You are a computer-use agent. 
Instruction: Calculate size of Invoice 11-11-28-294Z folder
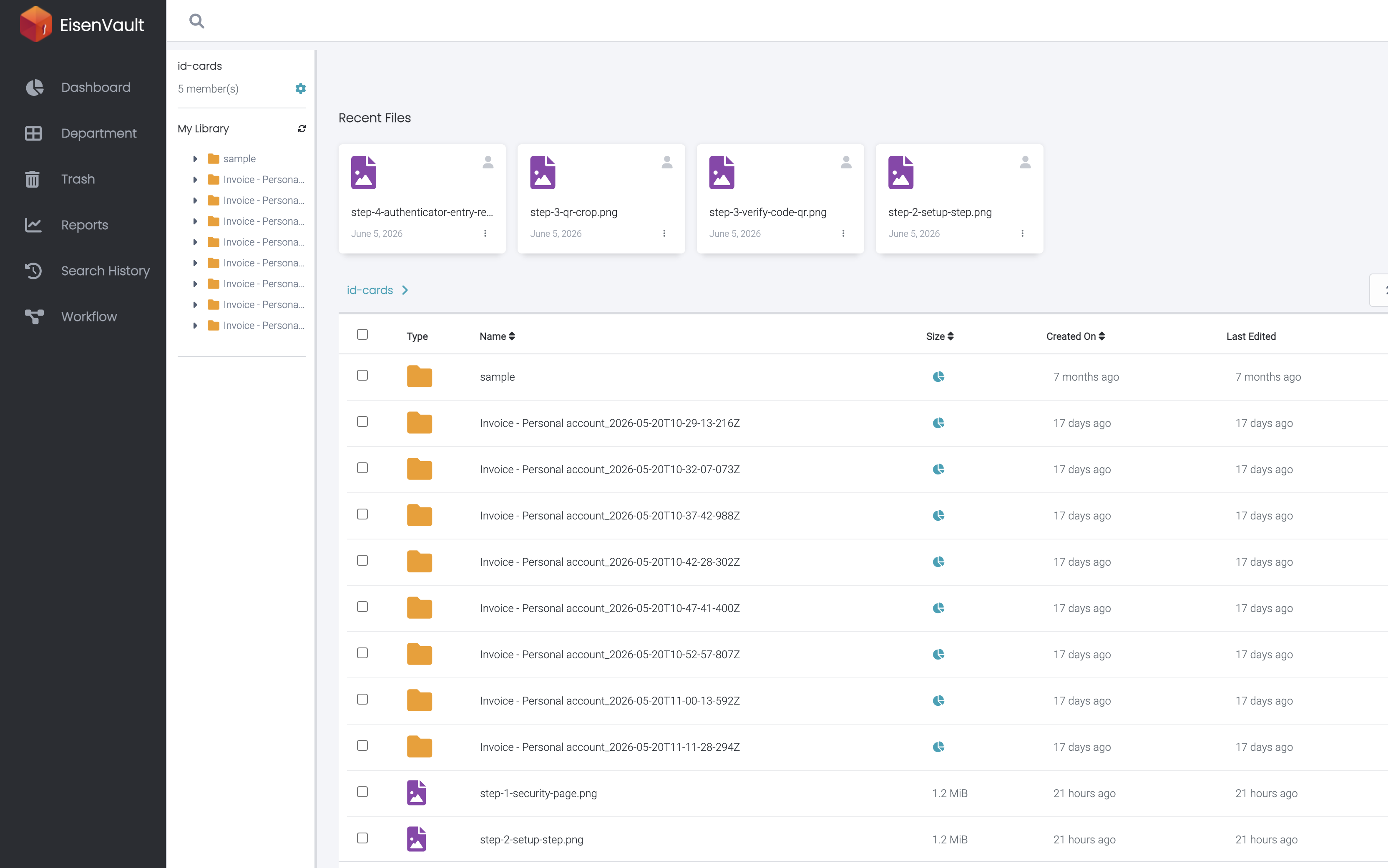[x=938, y=747]
